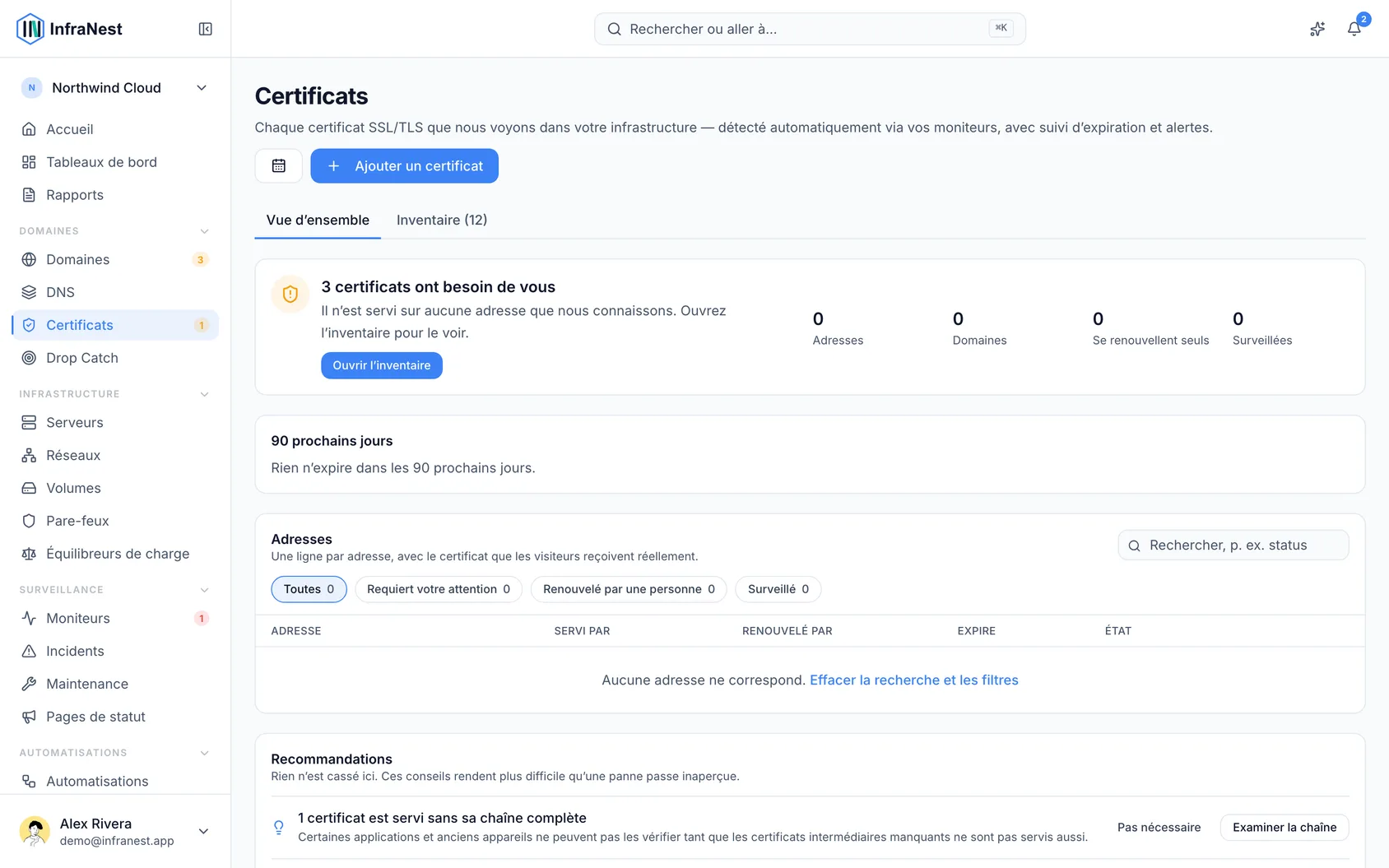Select the Toutes filter chip

tap(309, 589)
